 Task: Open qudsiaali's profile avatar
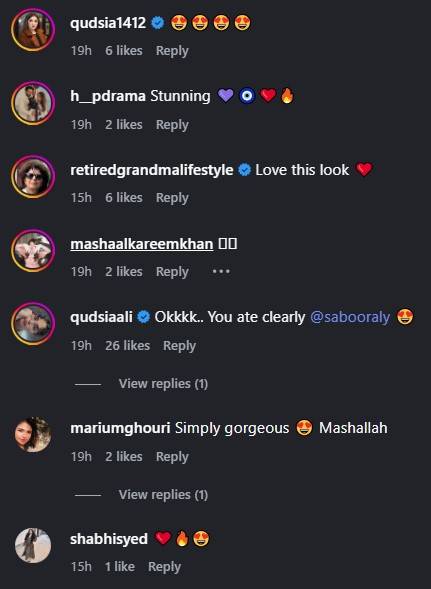click(33, 324)
